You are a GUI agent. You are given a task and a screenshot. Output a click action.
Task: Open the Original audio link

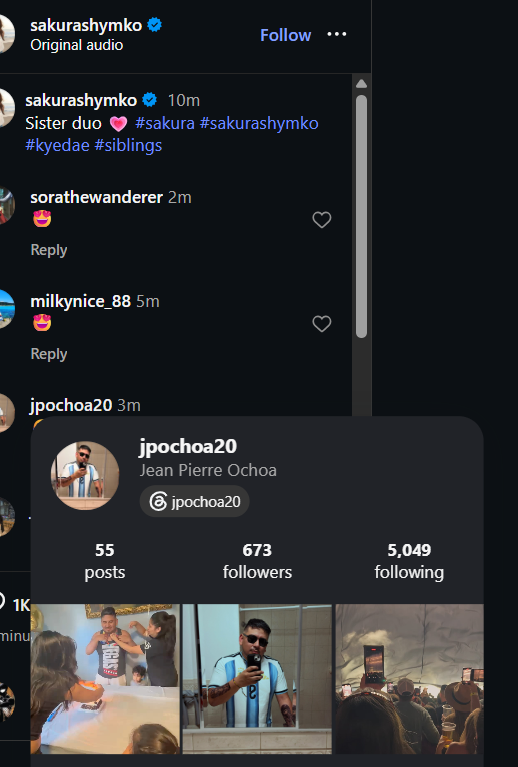pos(77,45)
